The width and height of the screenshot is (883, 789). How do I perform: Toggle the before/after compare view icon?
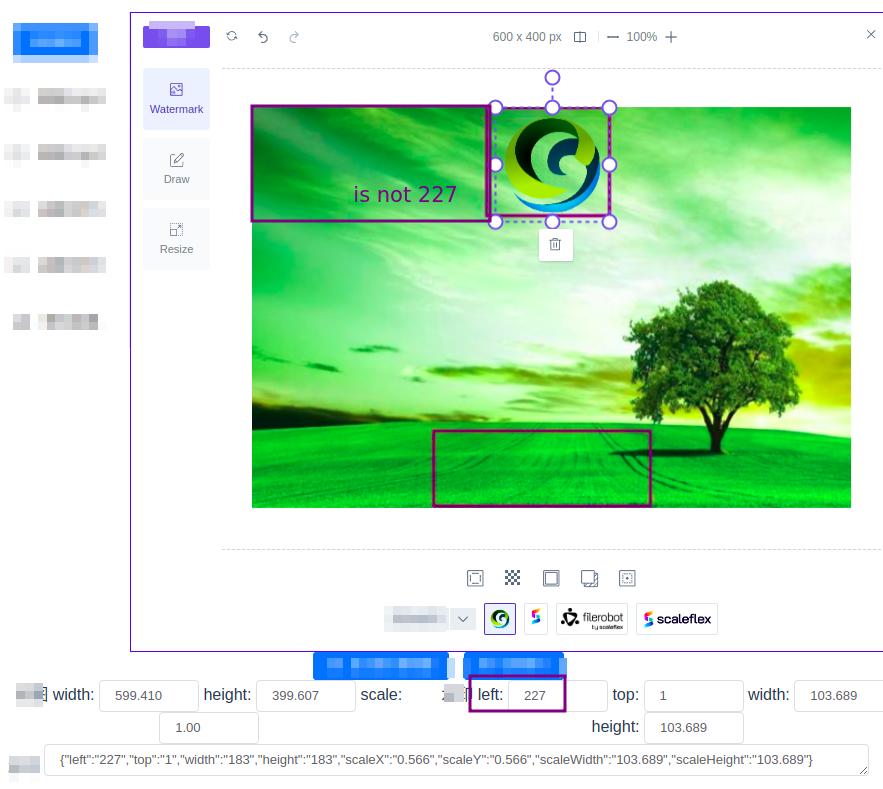tap(580, 36)
